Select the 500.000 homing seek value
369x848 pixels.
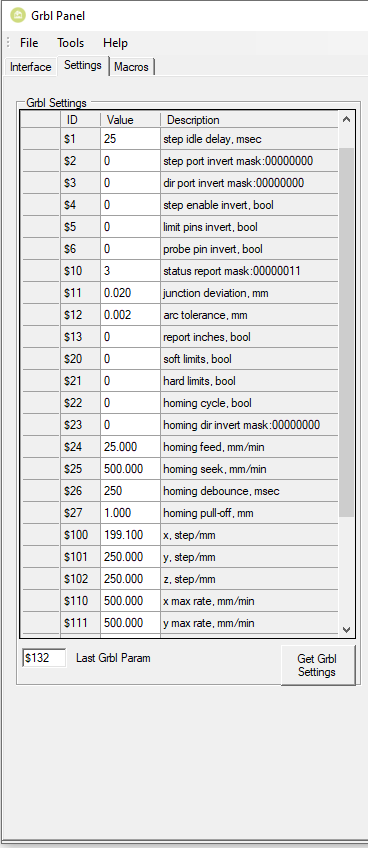130,469
